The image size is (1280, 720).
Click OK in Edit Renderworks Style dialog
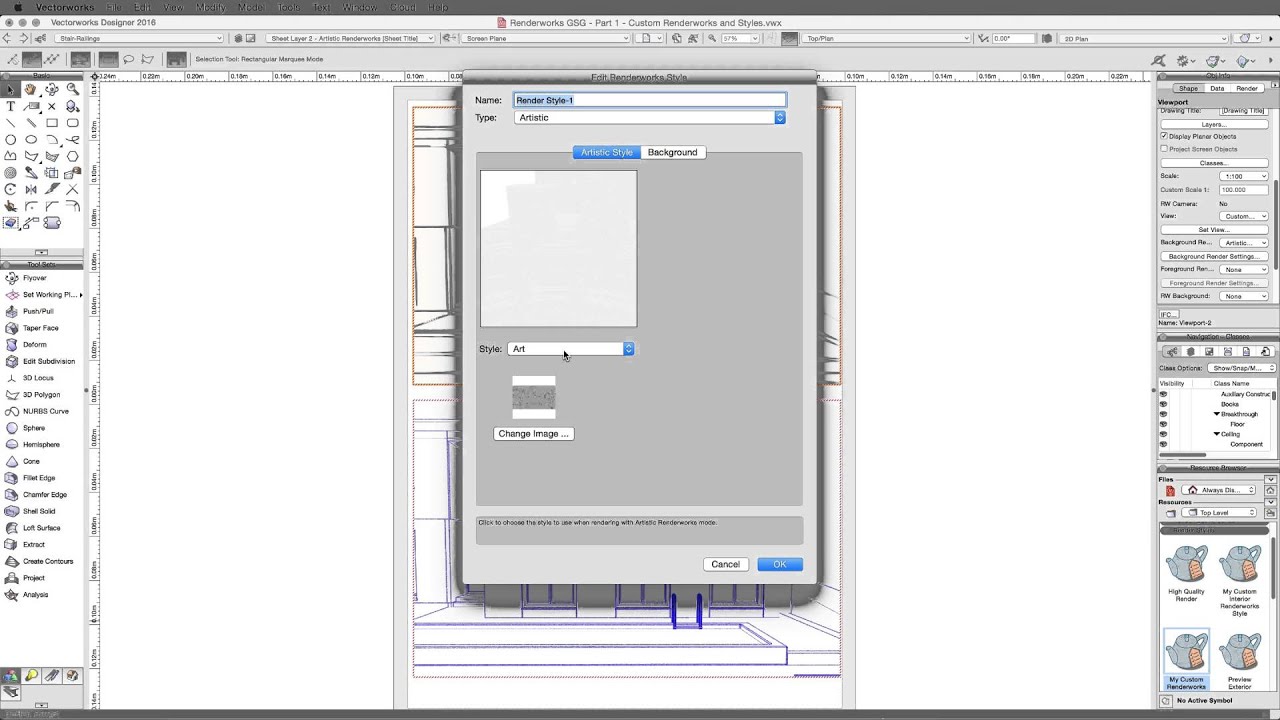click(780, 564)
